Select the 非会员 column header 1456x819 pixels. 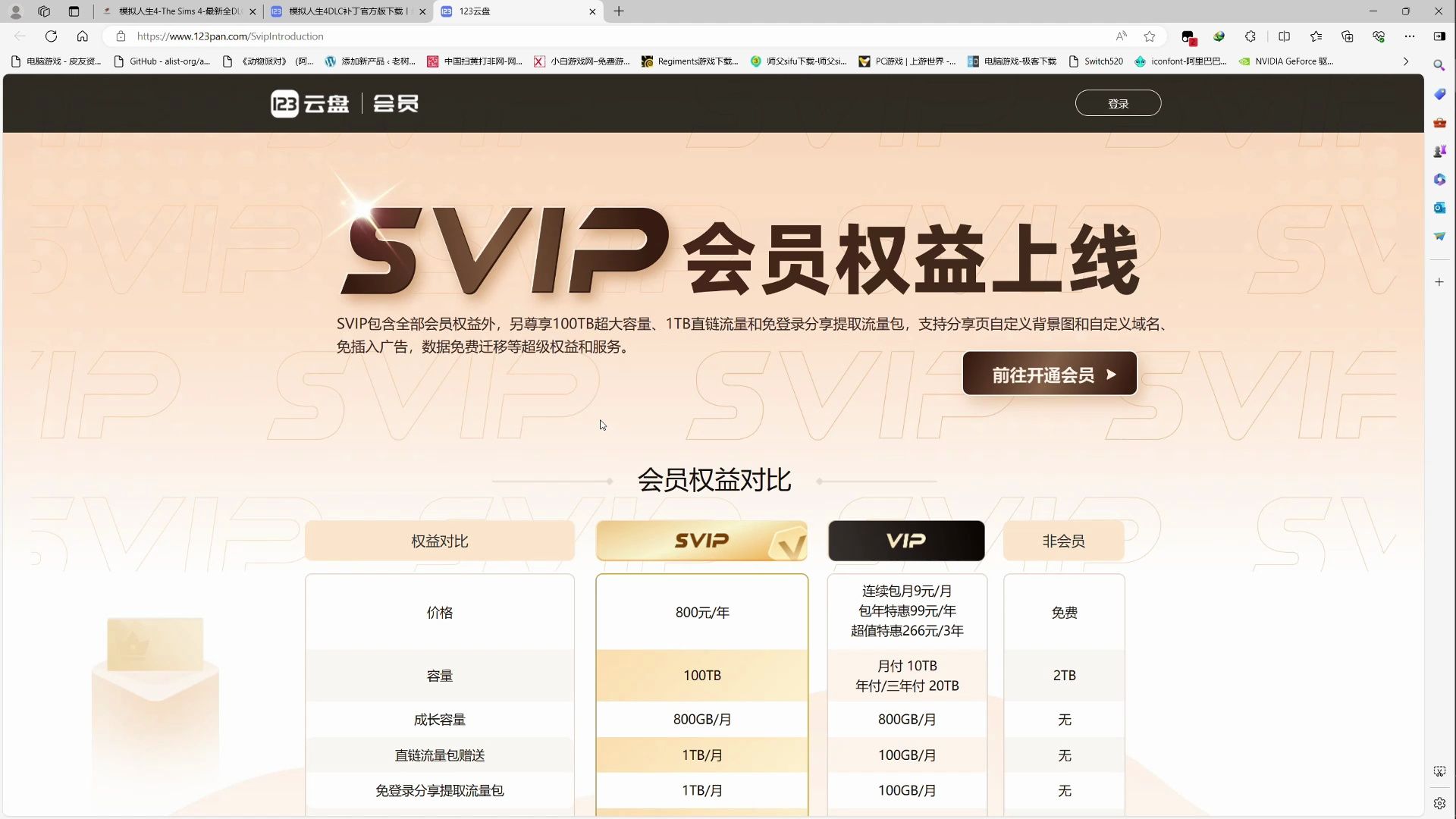(x=1063, y=541)
